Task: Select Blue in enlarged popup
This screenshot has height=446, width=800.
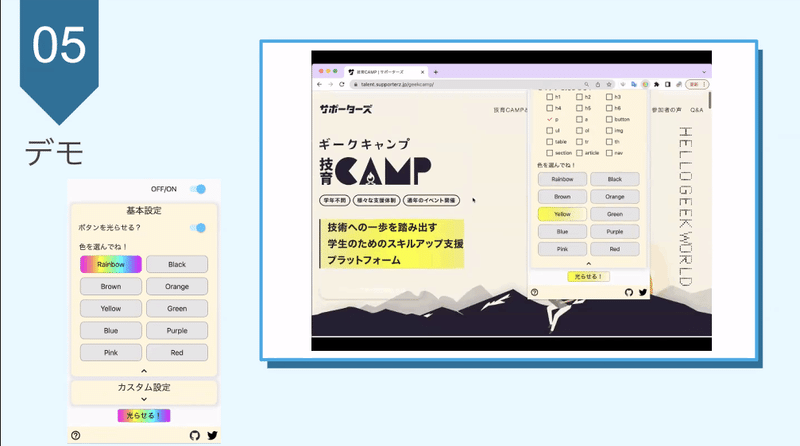Action: coord(111,331)
